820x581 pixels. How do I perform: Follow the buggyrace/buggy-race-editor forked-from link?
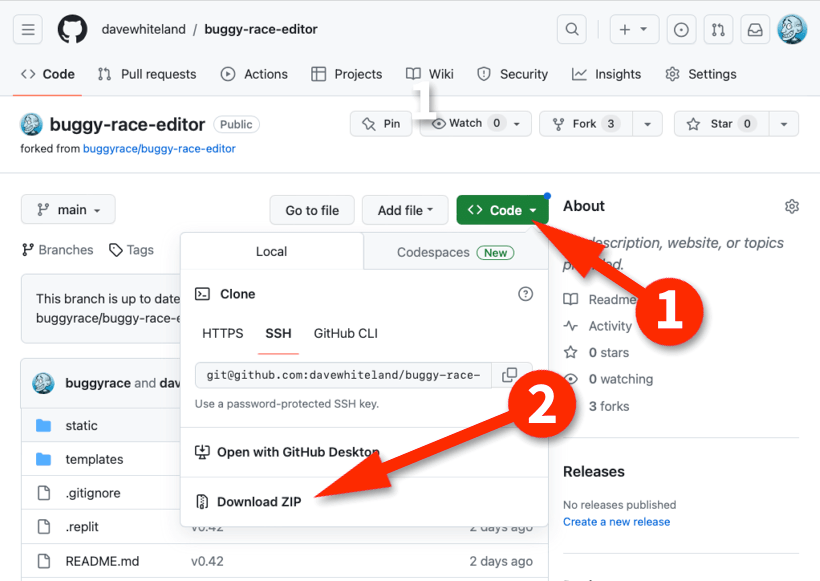click(159, 149)
